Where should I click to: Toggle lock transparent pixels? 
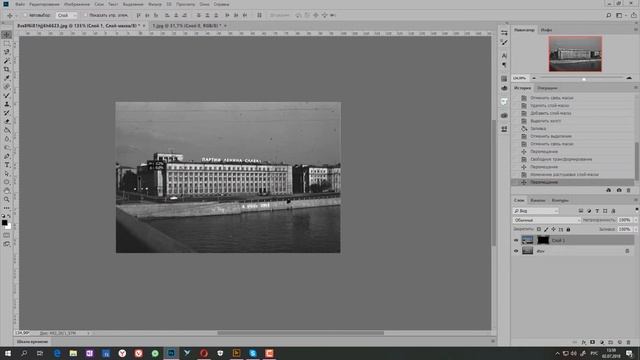539,229
